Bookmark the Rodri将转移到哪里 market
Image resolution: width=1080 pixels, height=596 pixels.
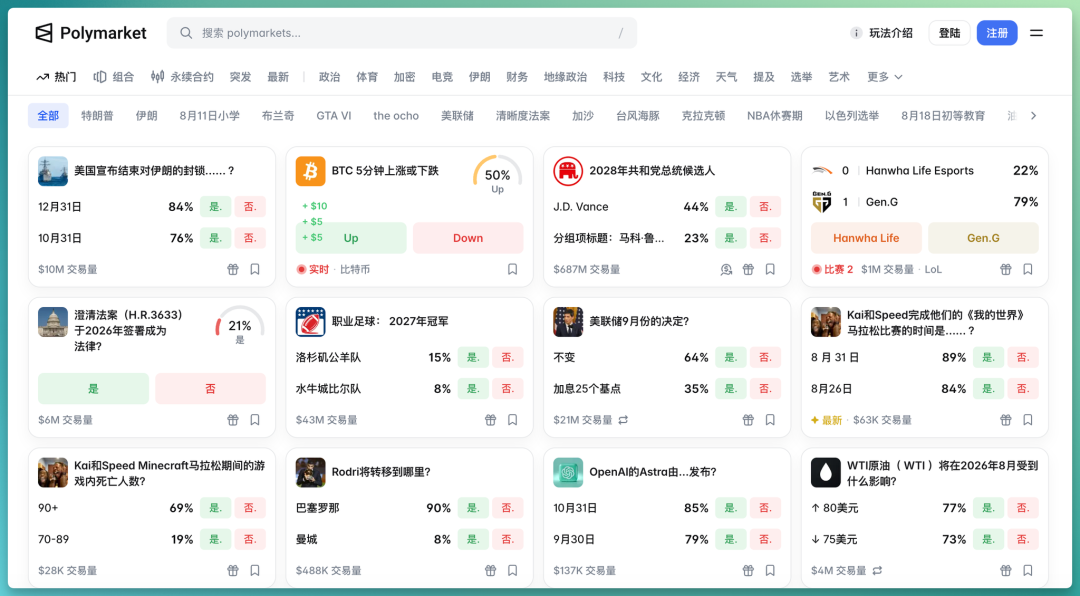(512, 571)
